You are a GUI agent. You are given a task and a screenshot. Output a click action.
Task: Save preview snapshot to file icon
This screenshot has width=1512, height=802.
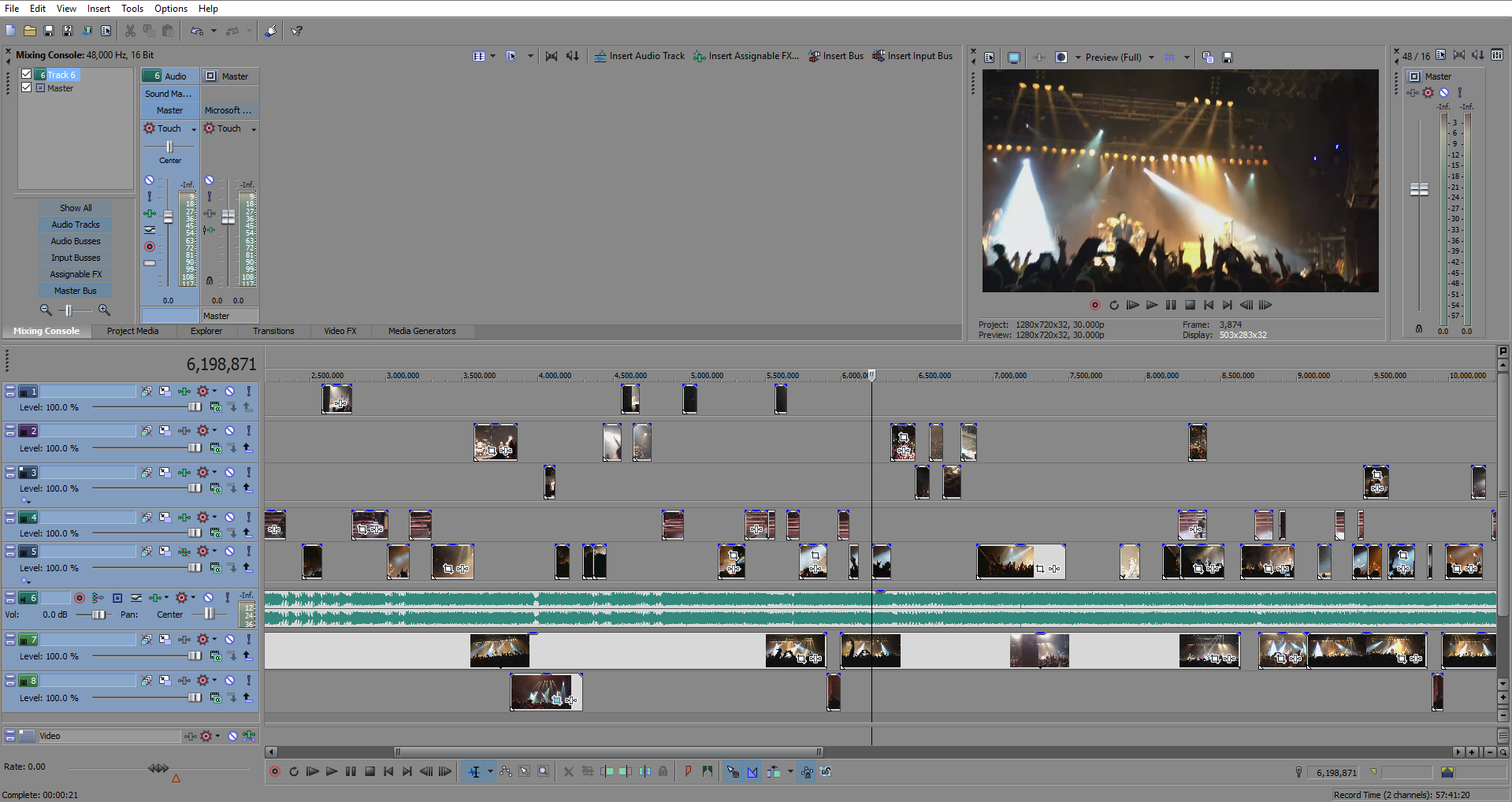coord(1227,57)
